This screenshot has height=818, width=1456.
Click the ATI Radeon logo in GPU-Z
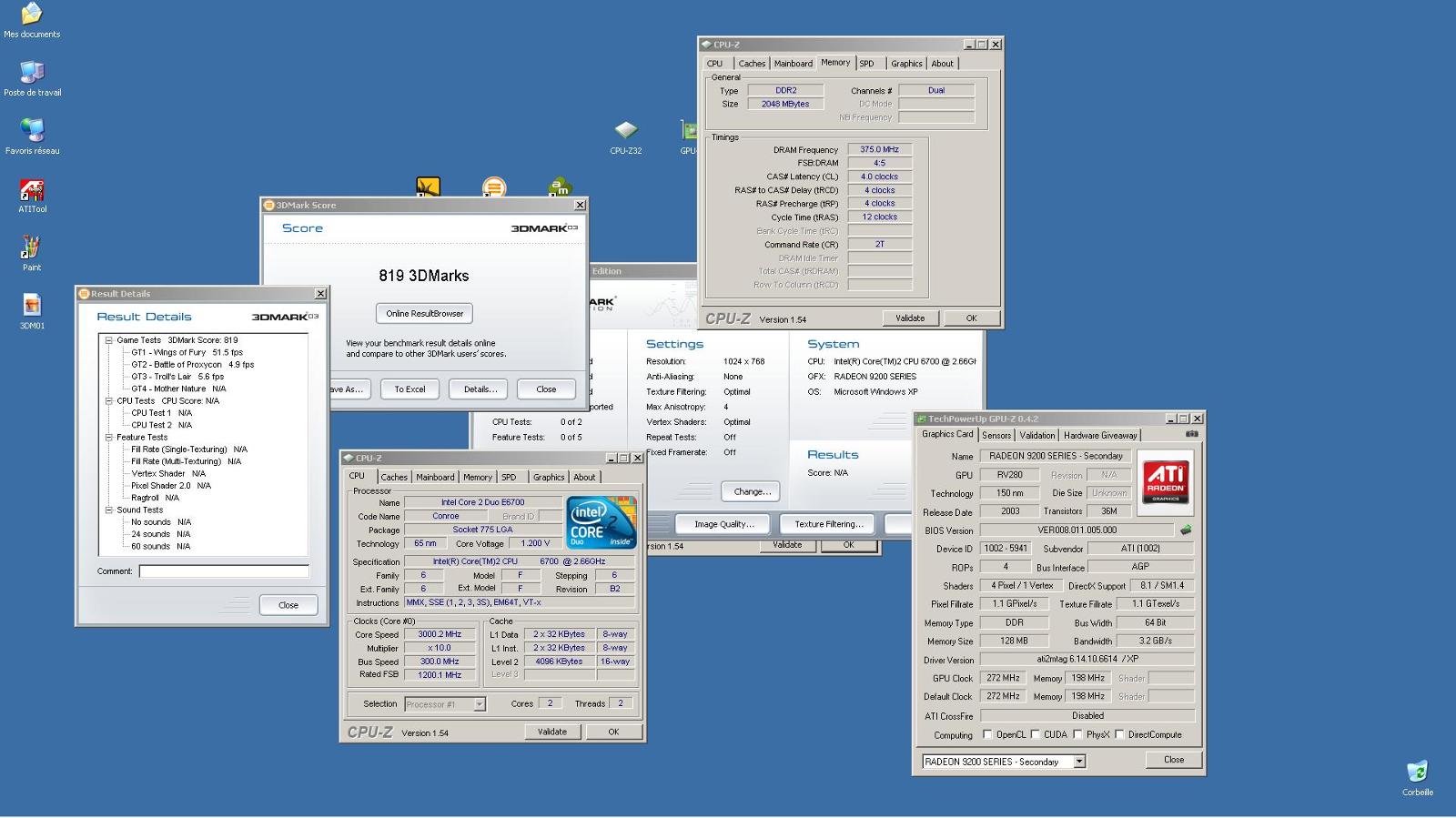point(1166,482)
